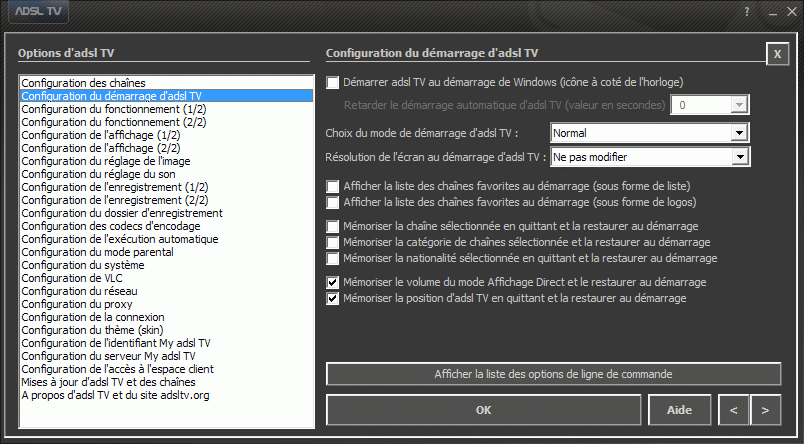The width and height of the screenshot is (804, 444).
Task: Open Configuration de l'accès à l'espace client
Action: [x=167, y=369]
